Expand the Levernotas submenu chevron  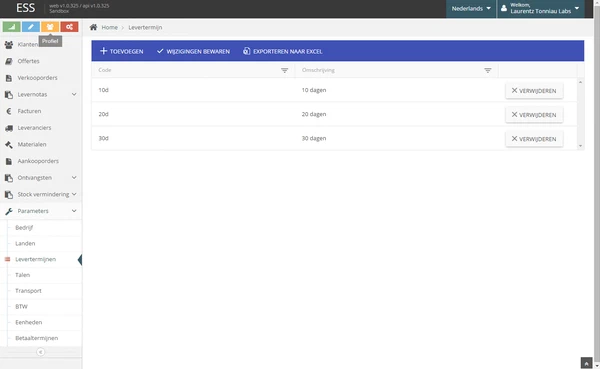pos(74,94)
